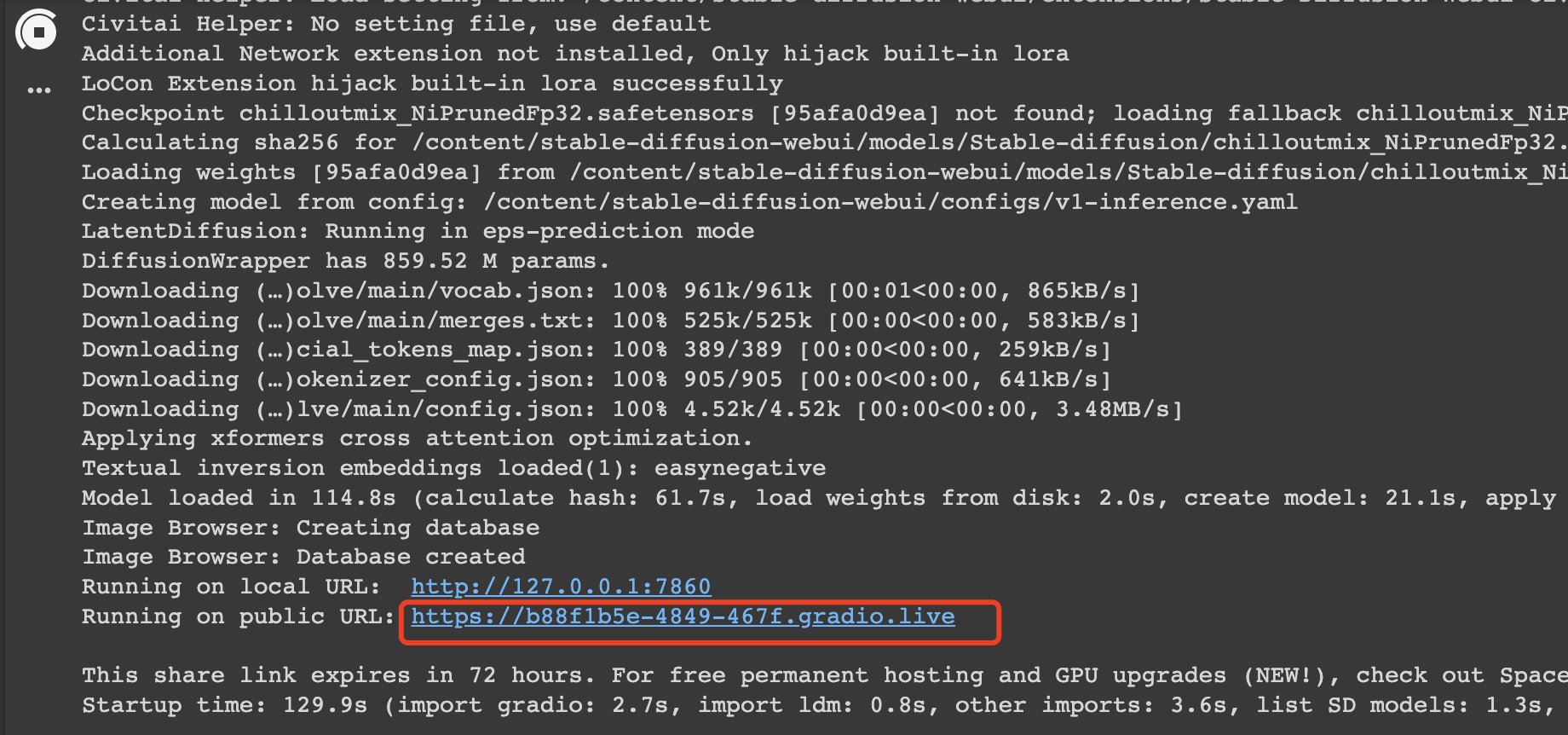The height and width of the screenshot is (735, 1568).
Task: Click the okenizer_config.json download progress line
Action: pyautogui.click(x=597, y=379)
